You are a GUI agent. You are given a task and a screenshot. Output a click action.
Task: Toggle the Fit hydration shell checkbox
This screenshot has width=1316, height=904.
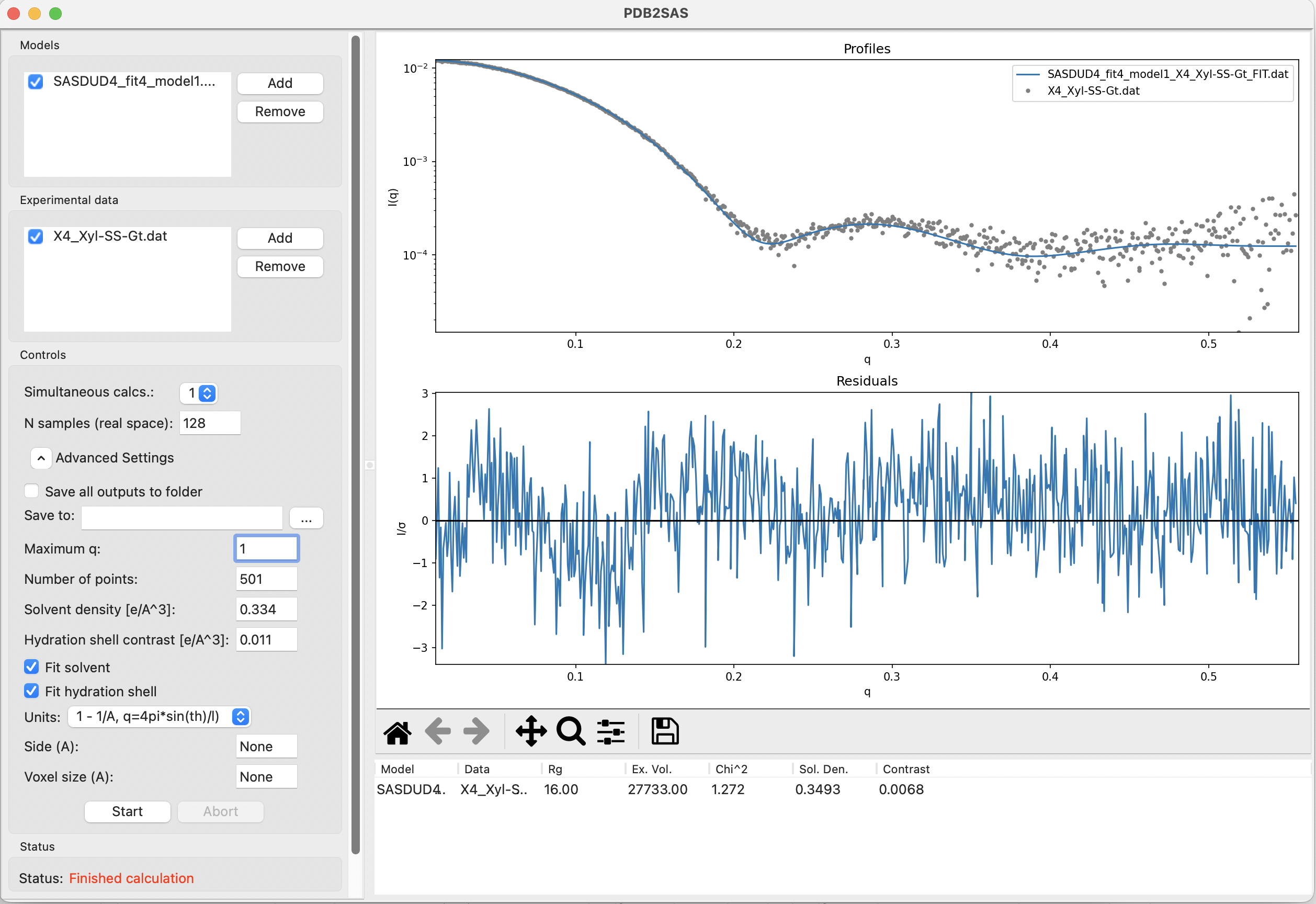tap(32, 692)
